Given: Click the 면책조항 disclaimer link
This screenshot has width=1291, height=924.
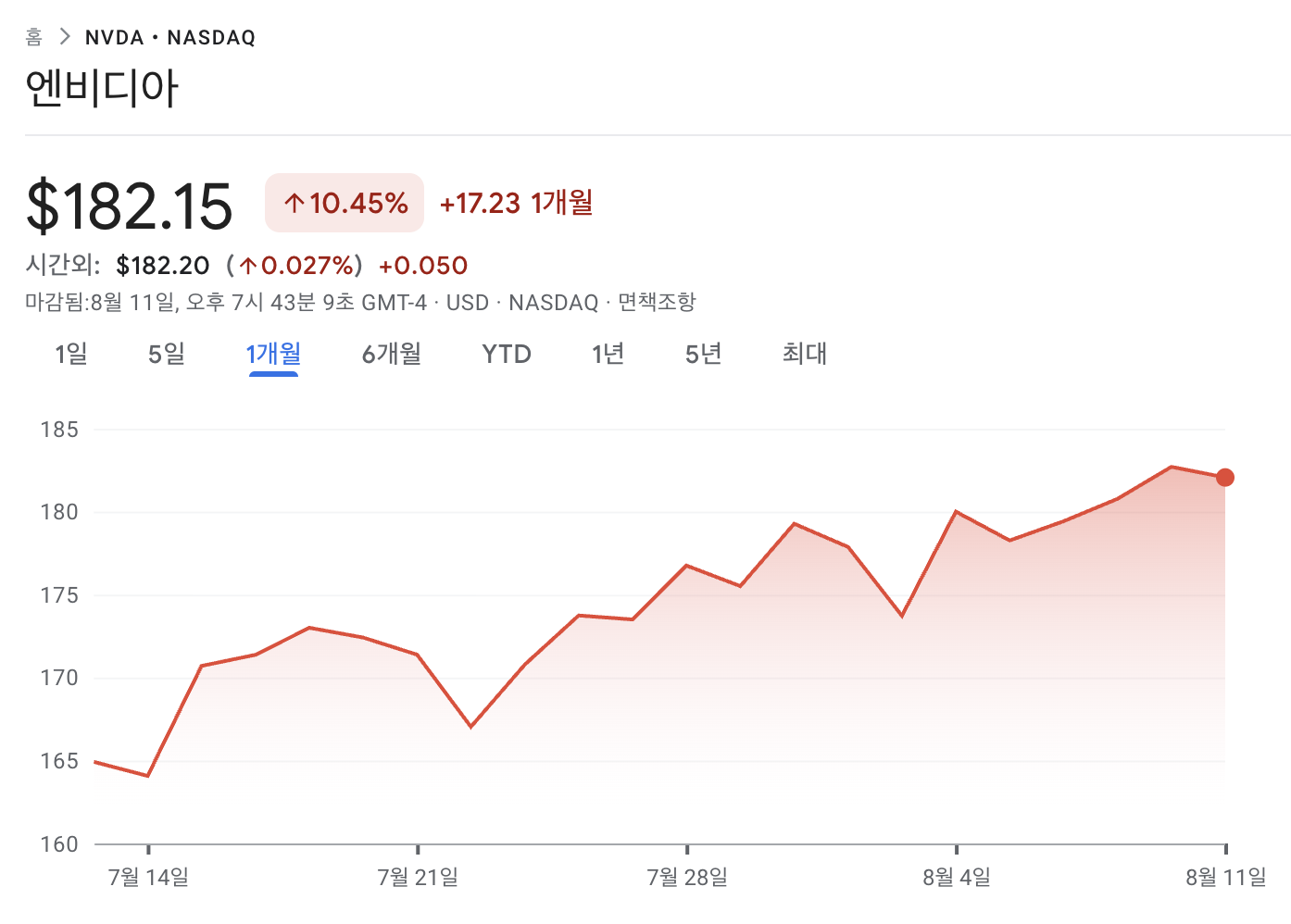Looking at the screenshot, I should [657, 303].
